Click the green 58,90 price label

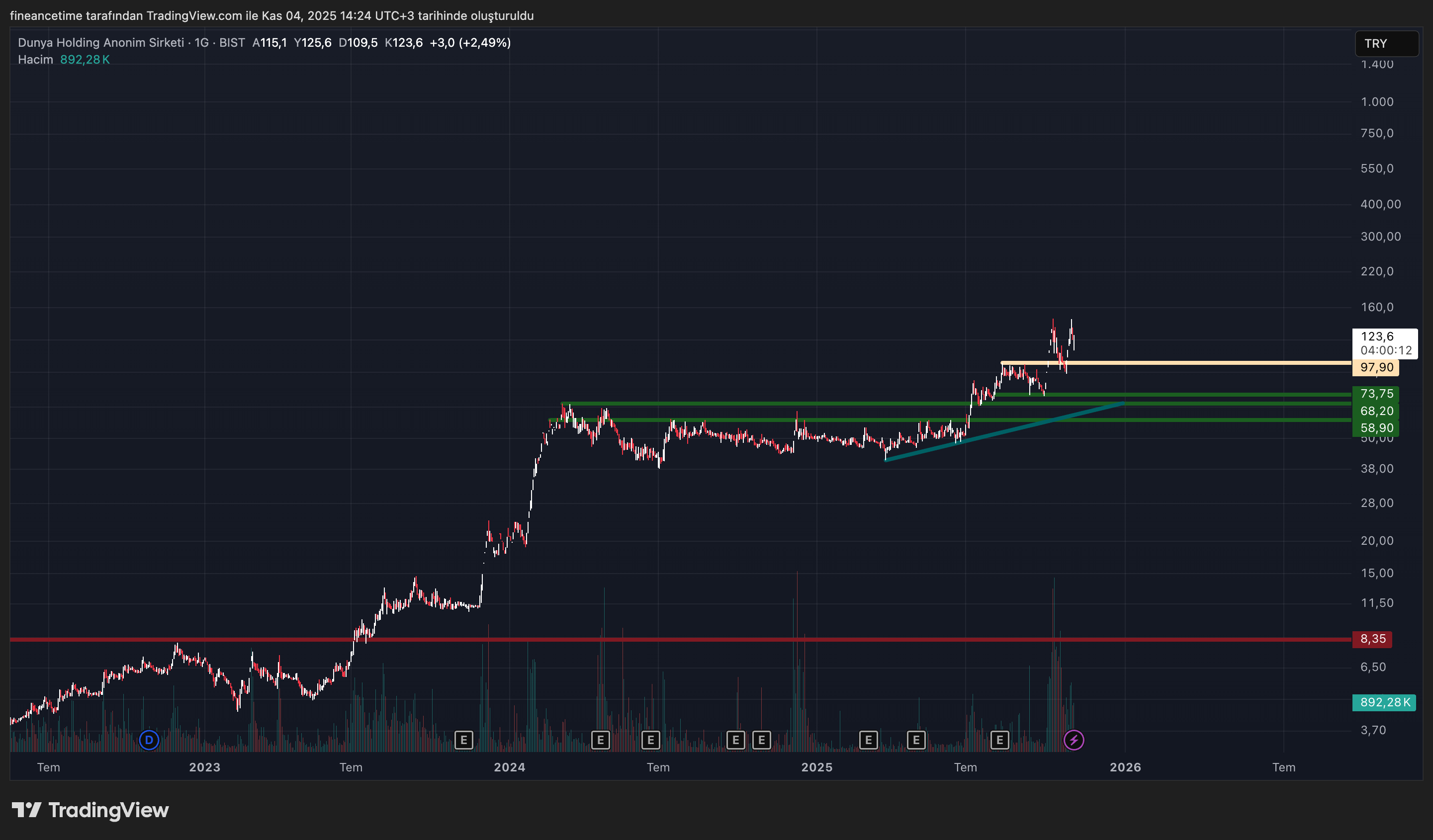click(x=1375, y=428)
